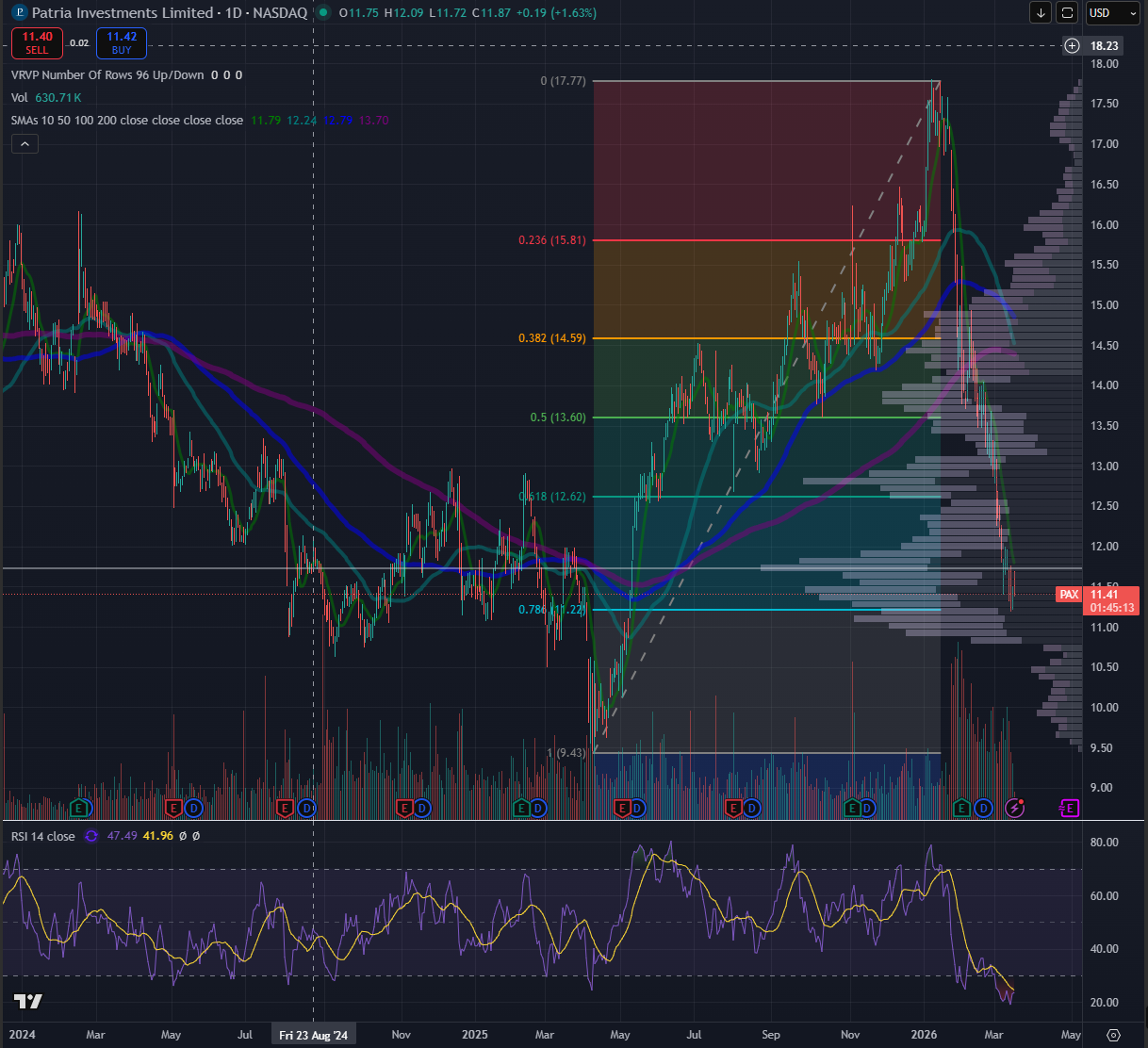Viewport: 1148px width, 1048px height.
Task: Click the pink lightning event marker near March 2026
Action: tap(1014, 808)
